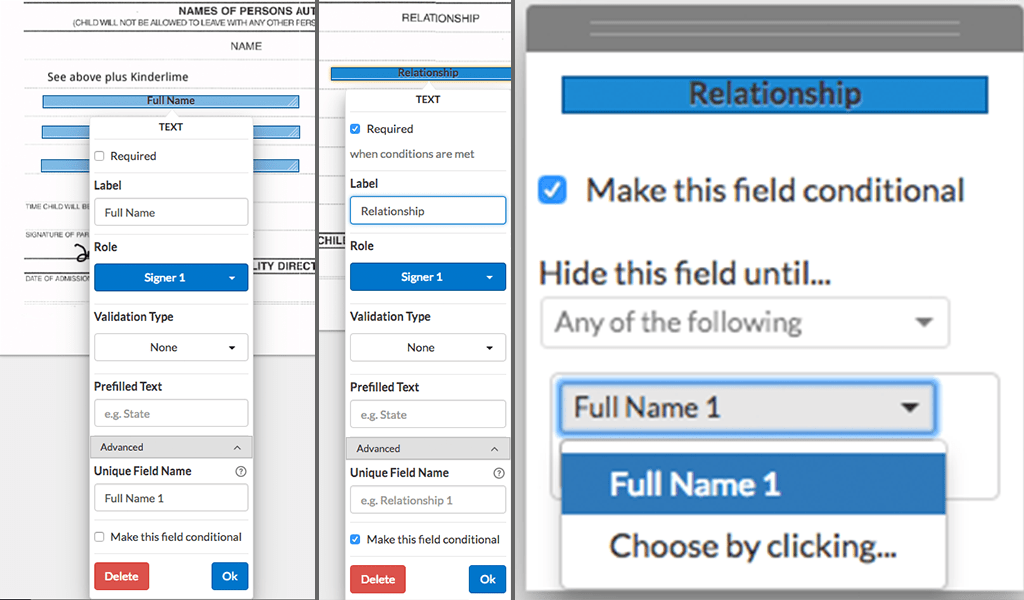Click the help icon beside Unique Field Name for Full Name 1
This screenshot has height=600, width=1024.
coord(241,471)
